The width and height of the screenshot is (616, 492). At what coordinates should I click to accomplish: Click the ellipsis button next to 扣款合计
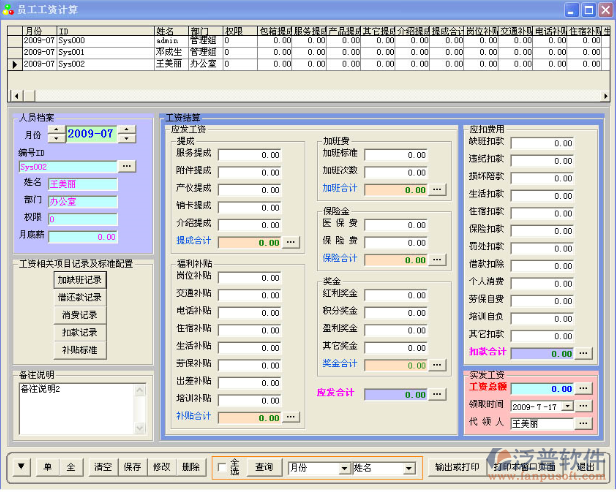(x=583, y=353)
